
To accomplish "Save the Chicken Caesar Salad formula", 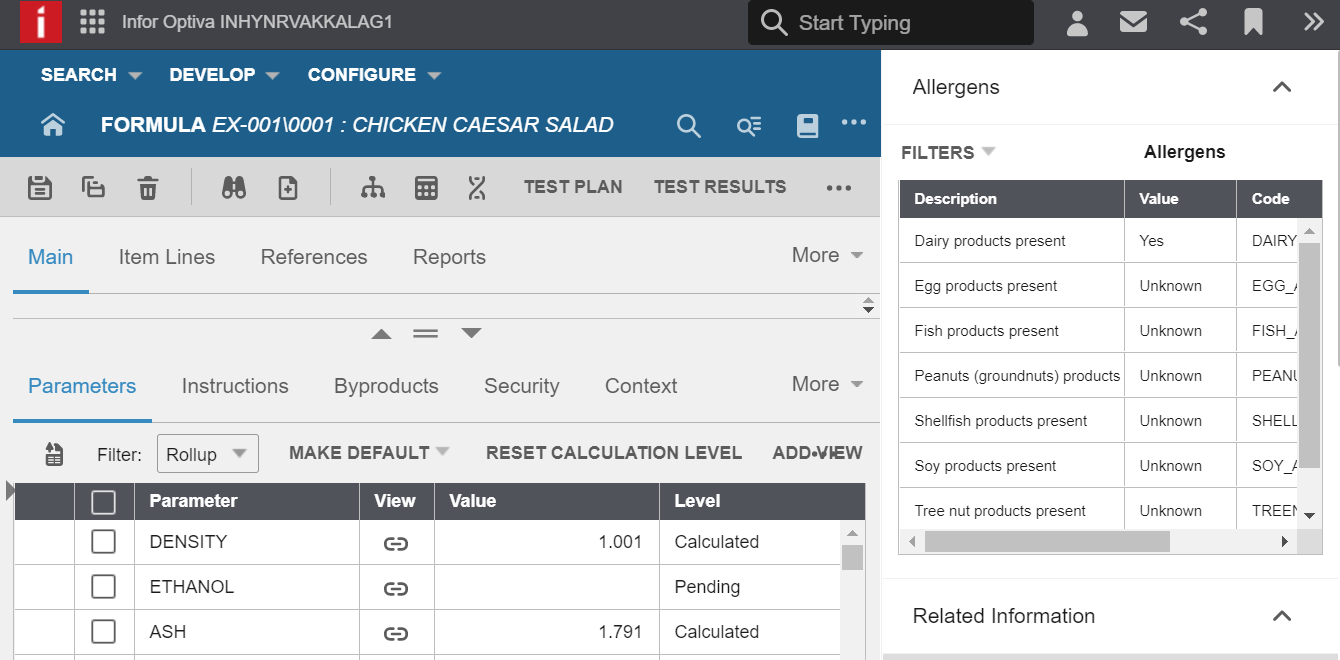I will [x=40, y=187].
